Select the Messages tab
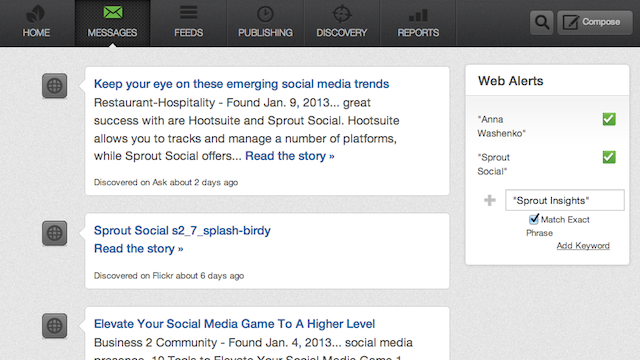Screen dimensions: 640x360 [113, 23]
